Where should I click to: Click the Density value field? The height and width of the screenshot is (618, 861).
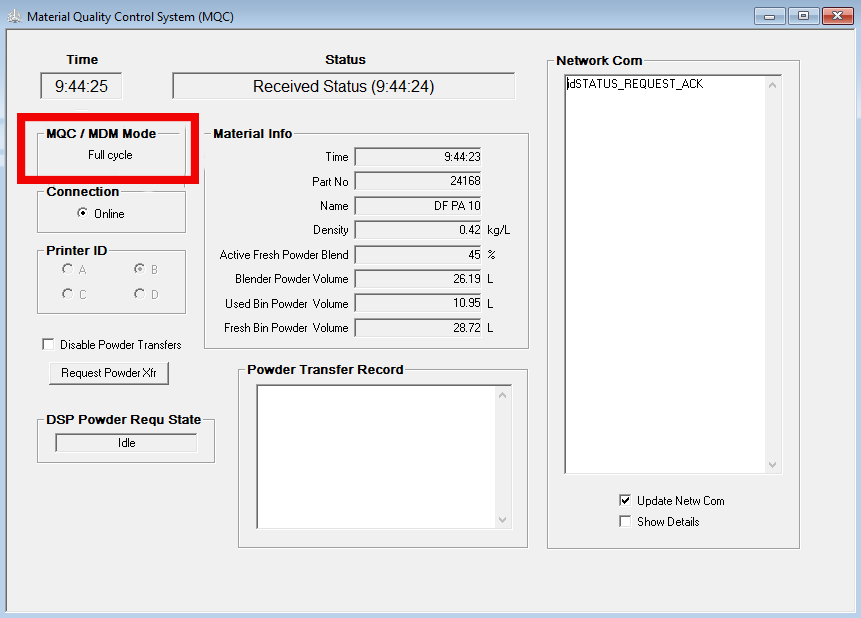tap(418, 230)
